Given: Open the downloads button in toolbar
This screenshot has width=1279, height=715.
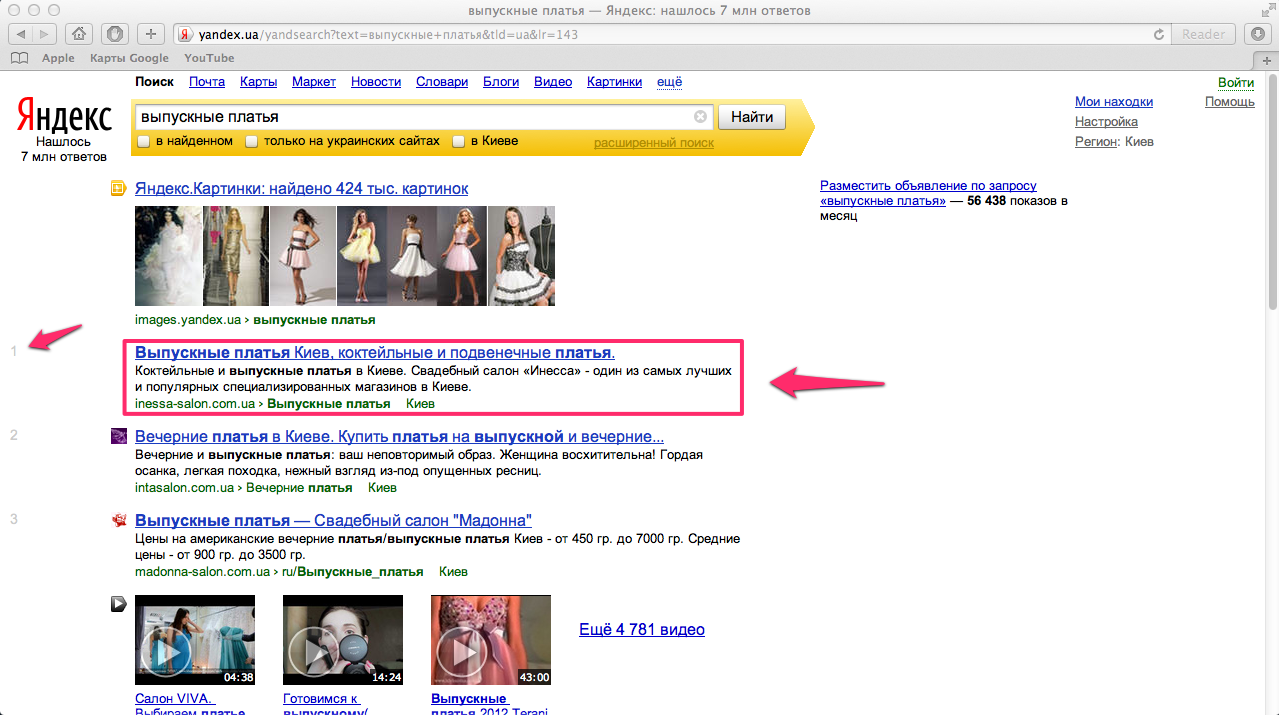Looking at the screenshot, I should (x=1259, y=34).
